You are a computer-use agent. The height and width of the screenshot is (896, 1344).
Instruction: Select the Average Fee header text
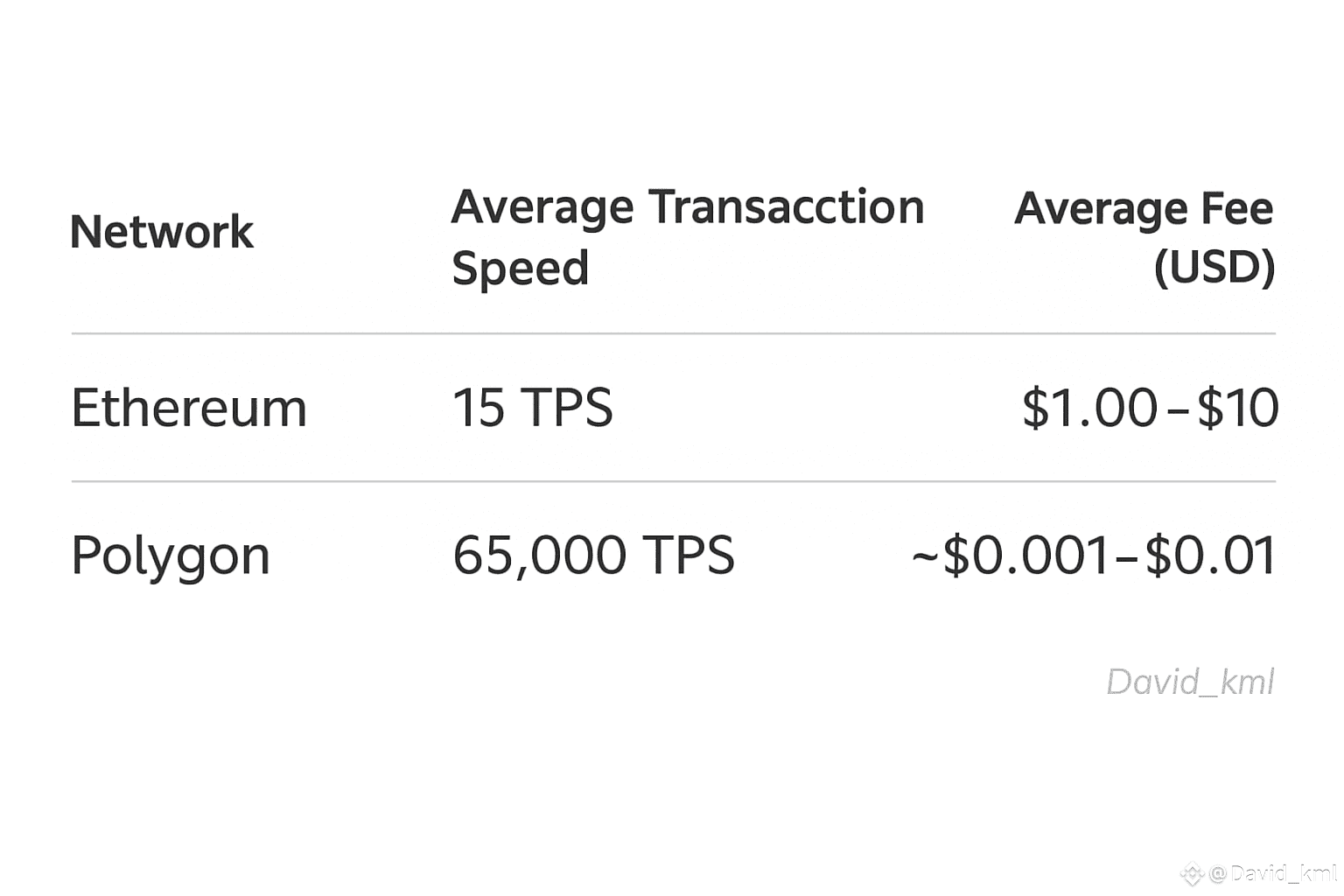point(1143,208)
